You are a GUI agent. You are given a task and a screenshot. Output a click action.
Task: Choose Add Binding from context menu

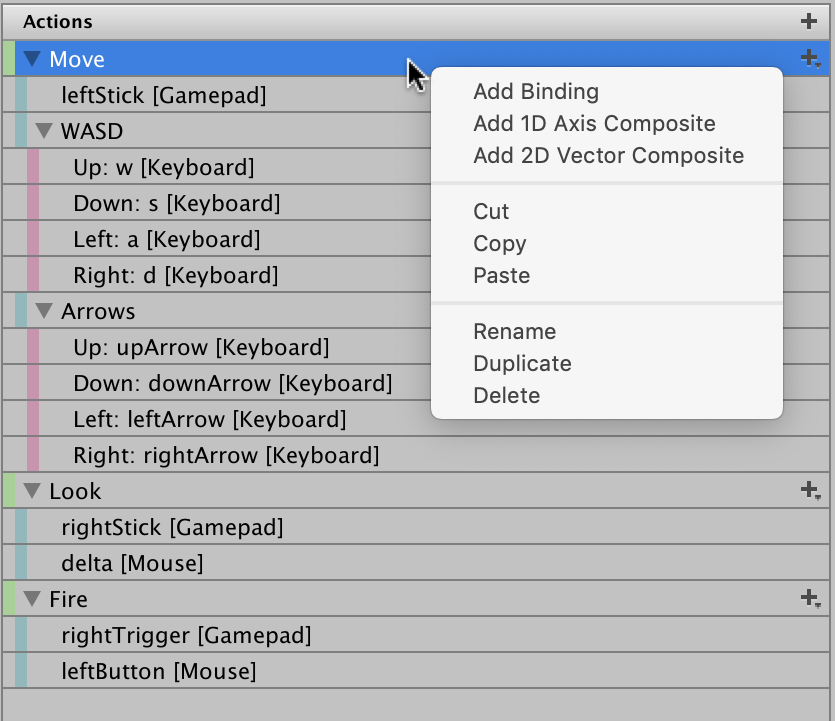click(x=536, y=92)
